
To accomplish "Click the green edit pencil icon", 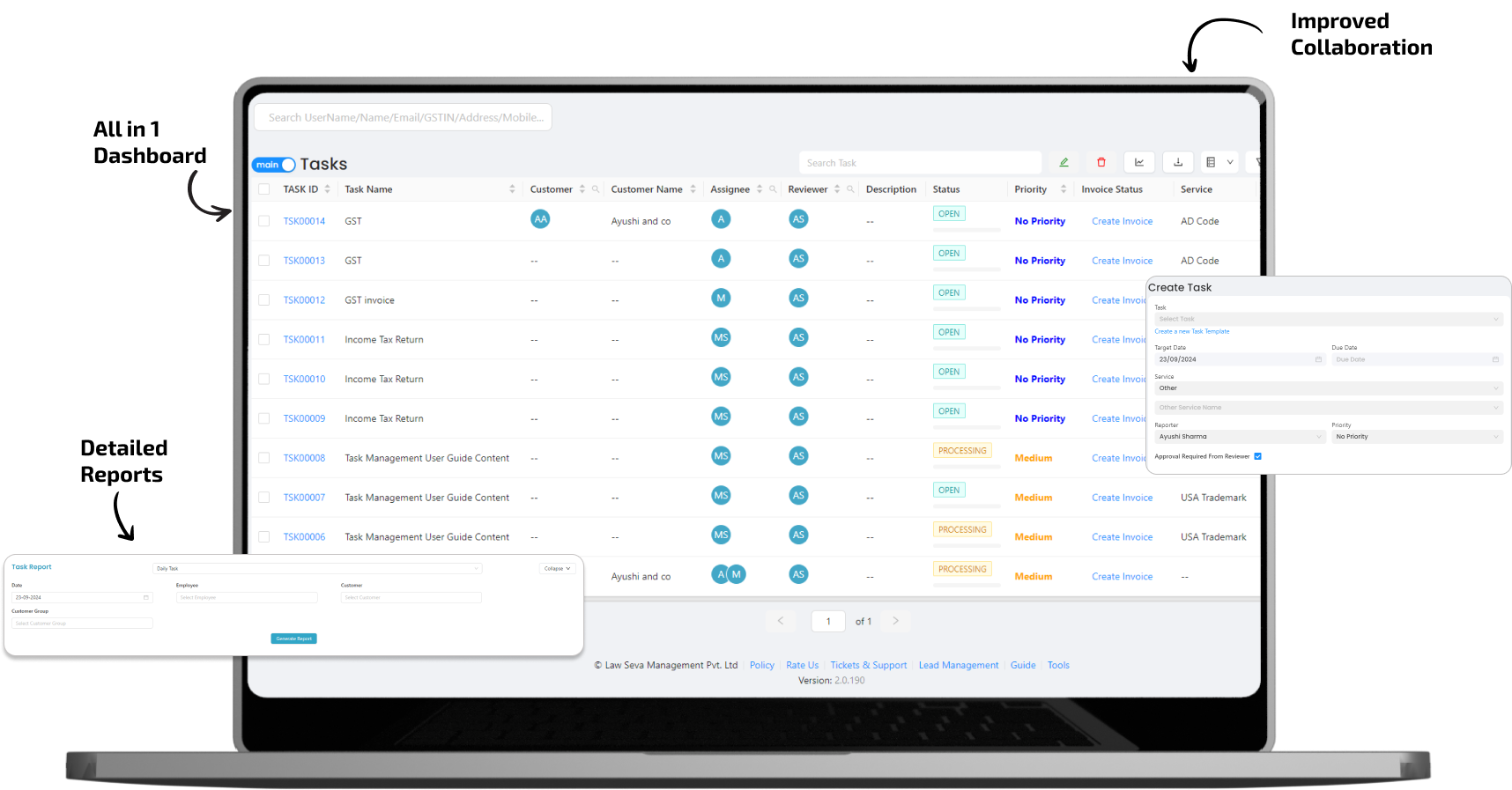I will (1064, 163).
